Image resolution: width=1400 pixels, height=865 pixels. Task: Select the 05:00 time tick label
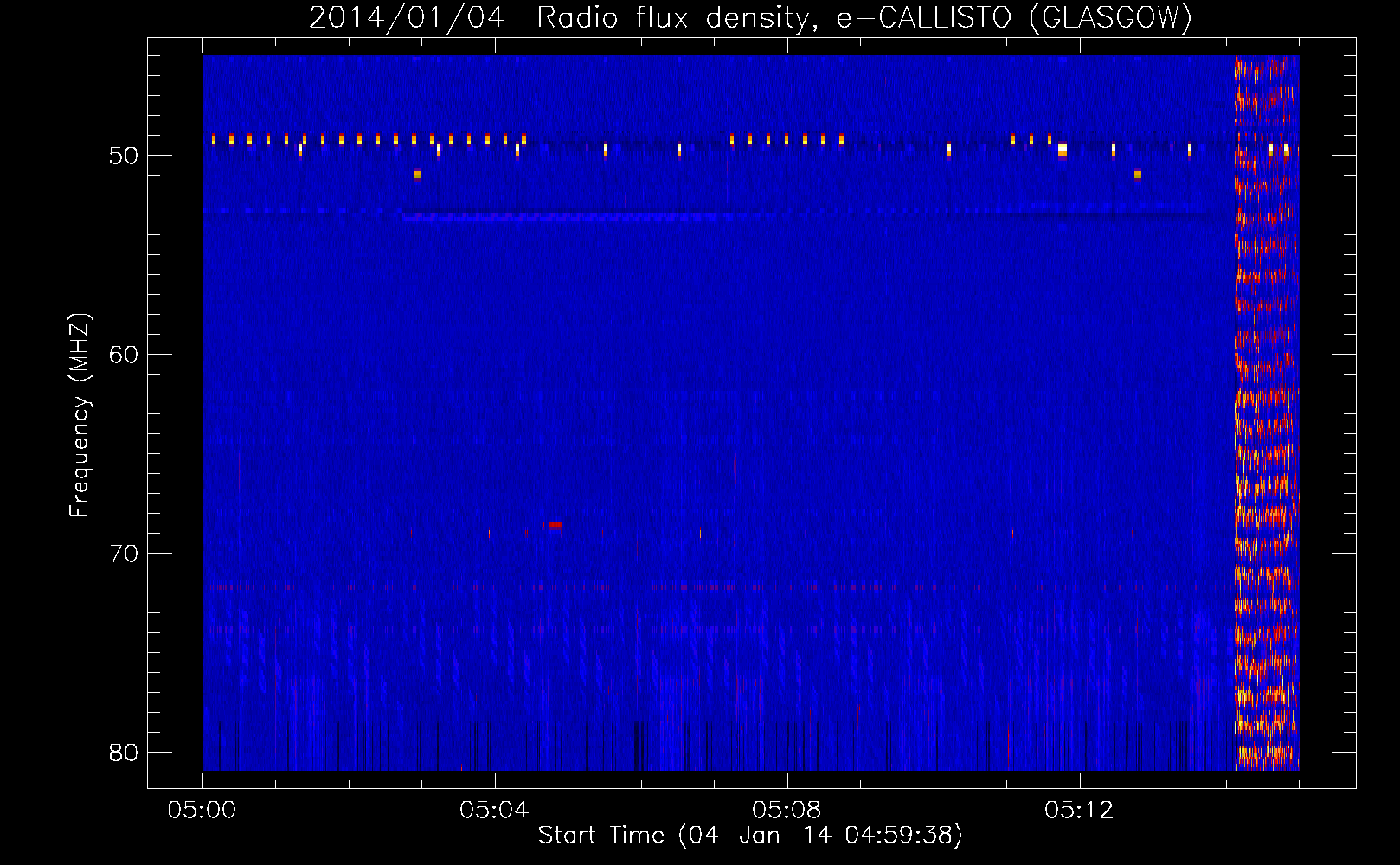click(202, 811)
